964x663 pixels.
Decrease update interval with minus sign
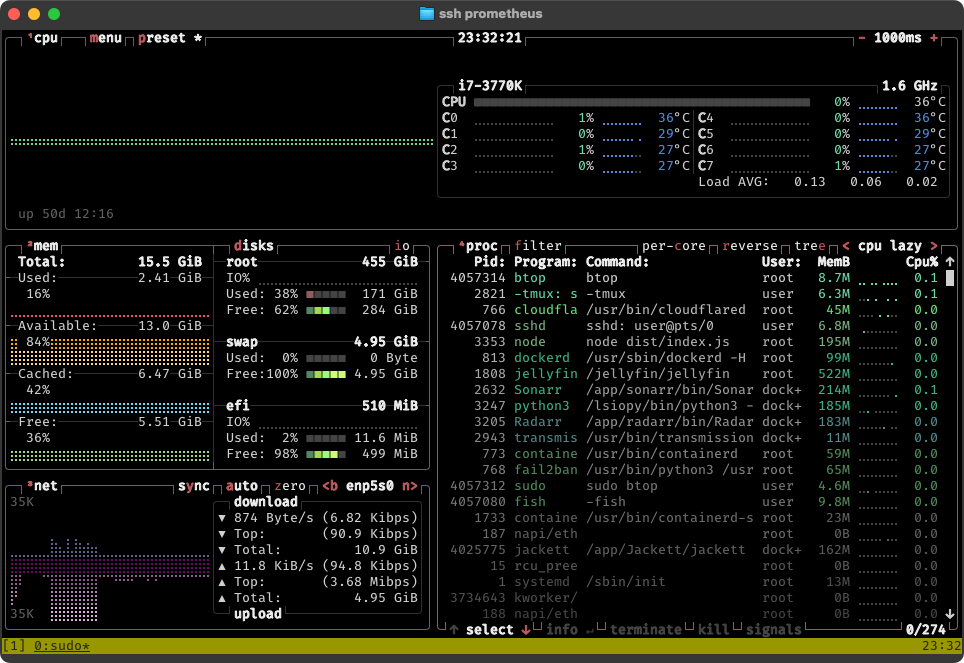(862, 38)
